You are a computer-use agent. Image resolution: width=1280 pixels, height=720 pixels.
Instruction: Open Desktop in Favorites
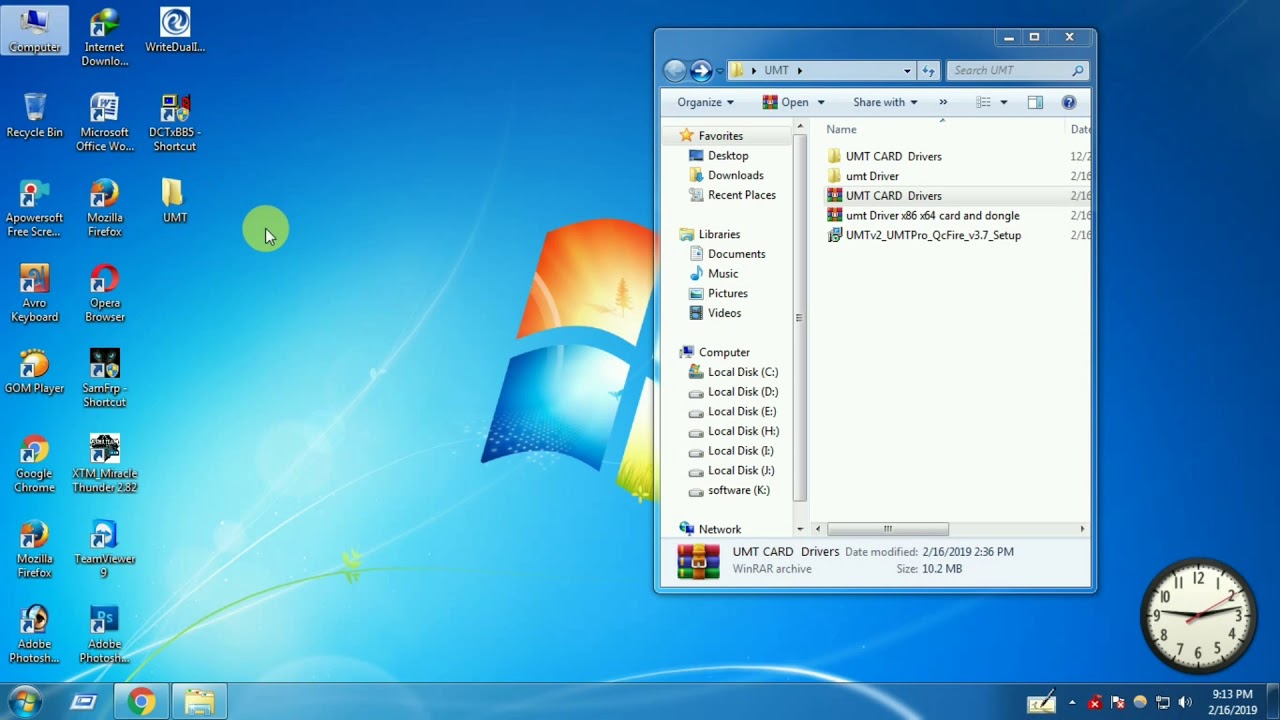coord(728,156)
